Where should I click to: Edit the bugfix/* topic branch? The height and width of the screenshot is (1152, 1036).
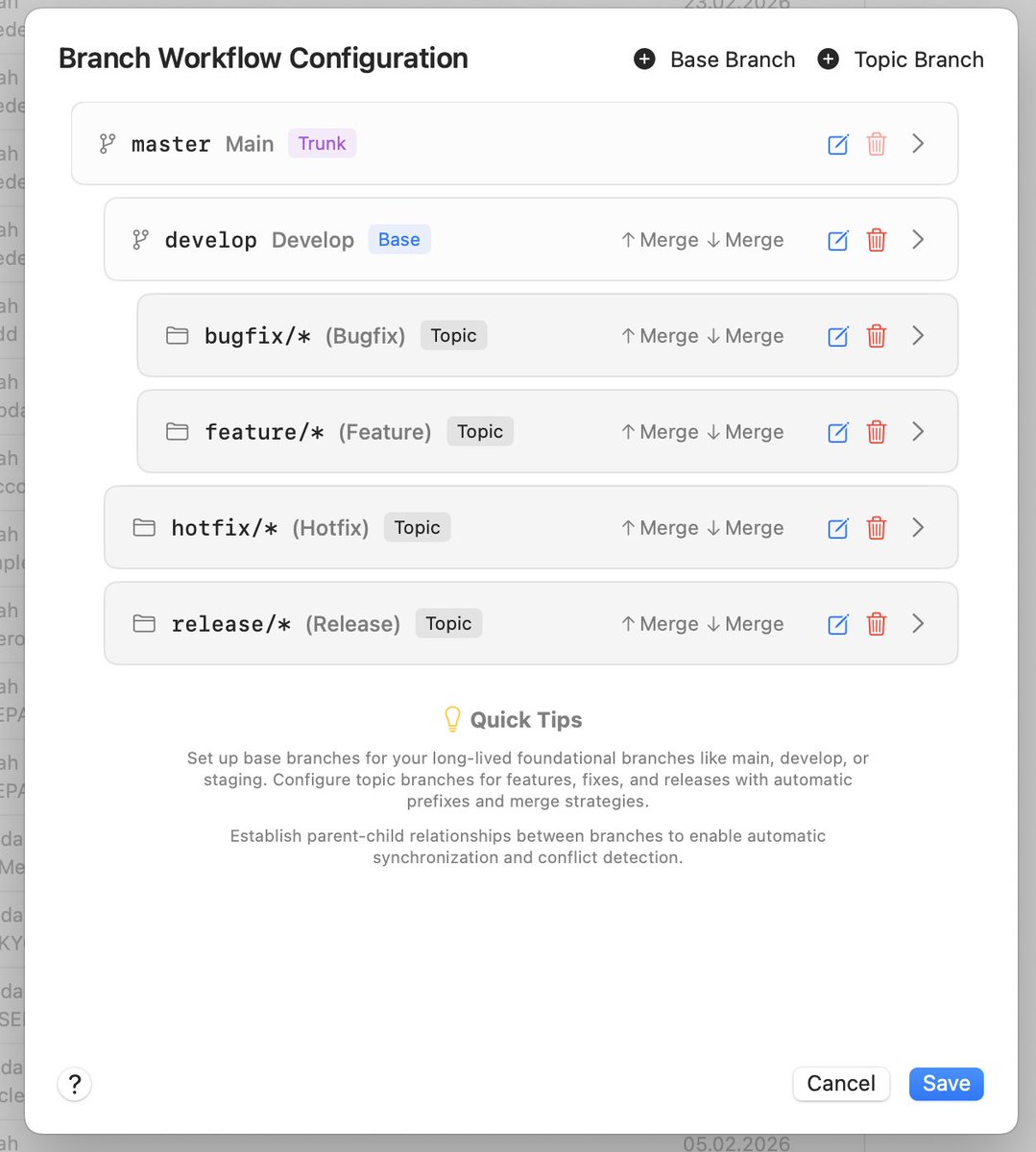tap(838, 336)
